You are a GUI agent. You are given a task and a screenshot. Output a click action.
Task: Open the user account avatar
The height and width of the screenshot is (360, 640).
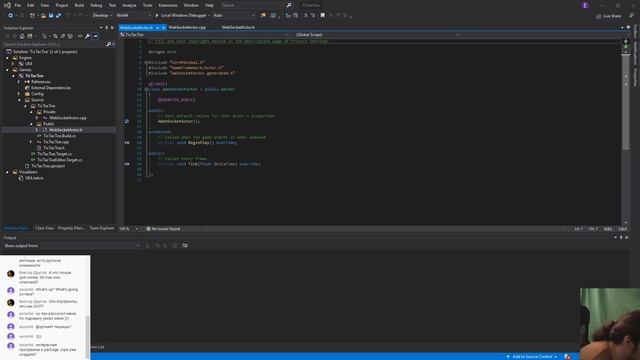[x=585, y=5]
